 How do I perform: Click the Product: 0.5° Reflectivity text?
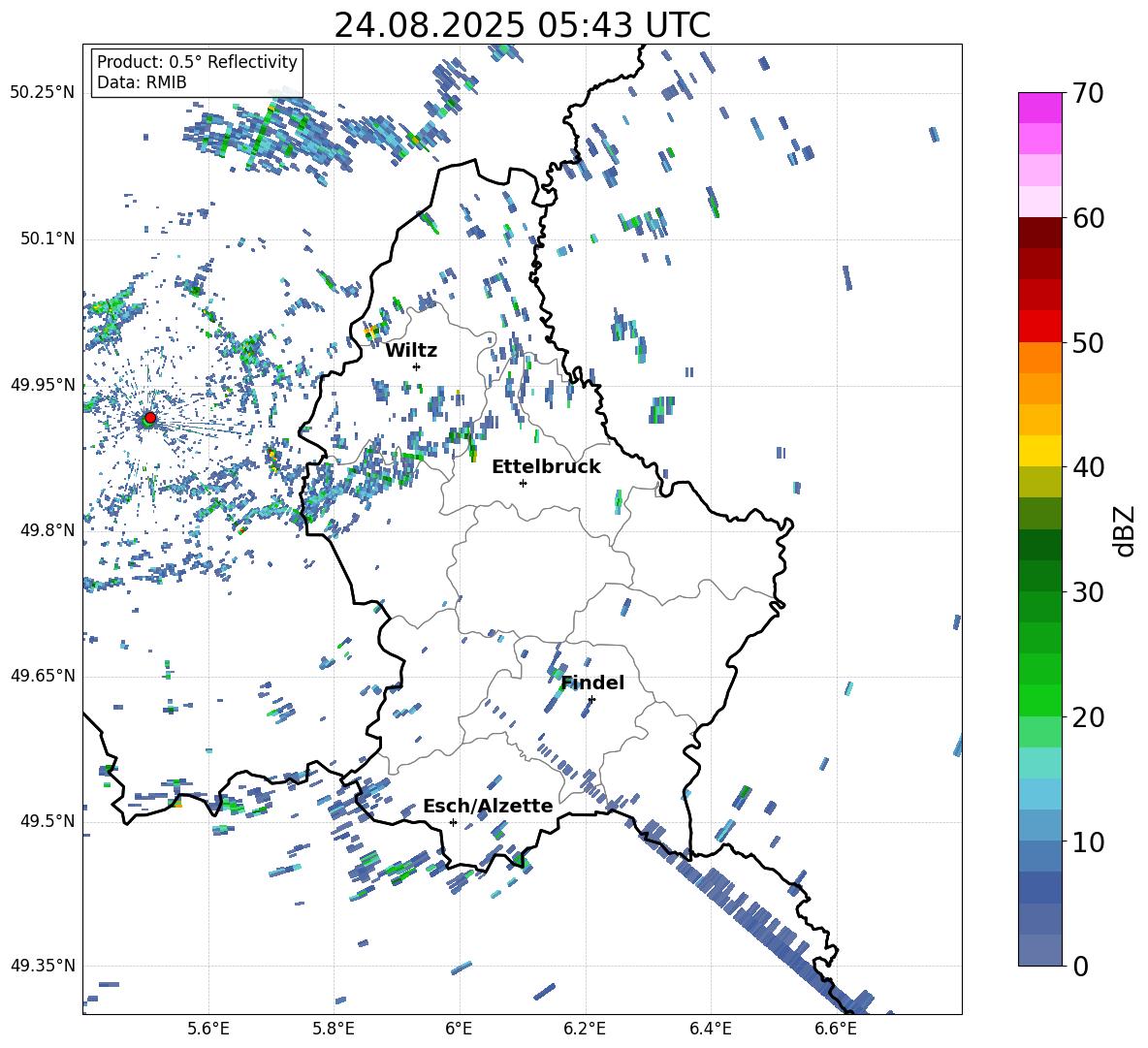tap(197, 61)
